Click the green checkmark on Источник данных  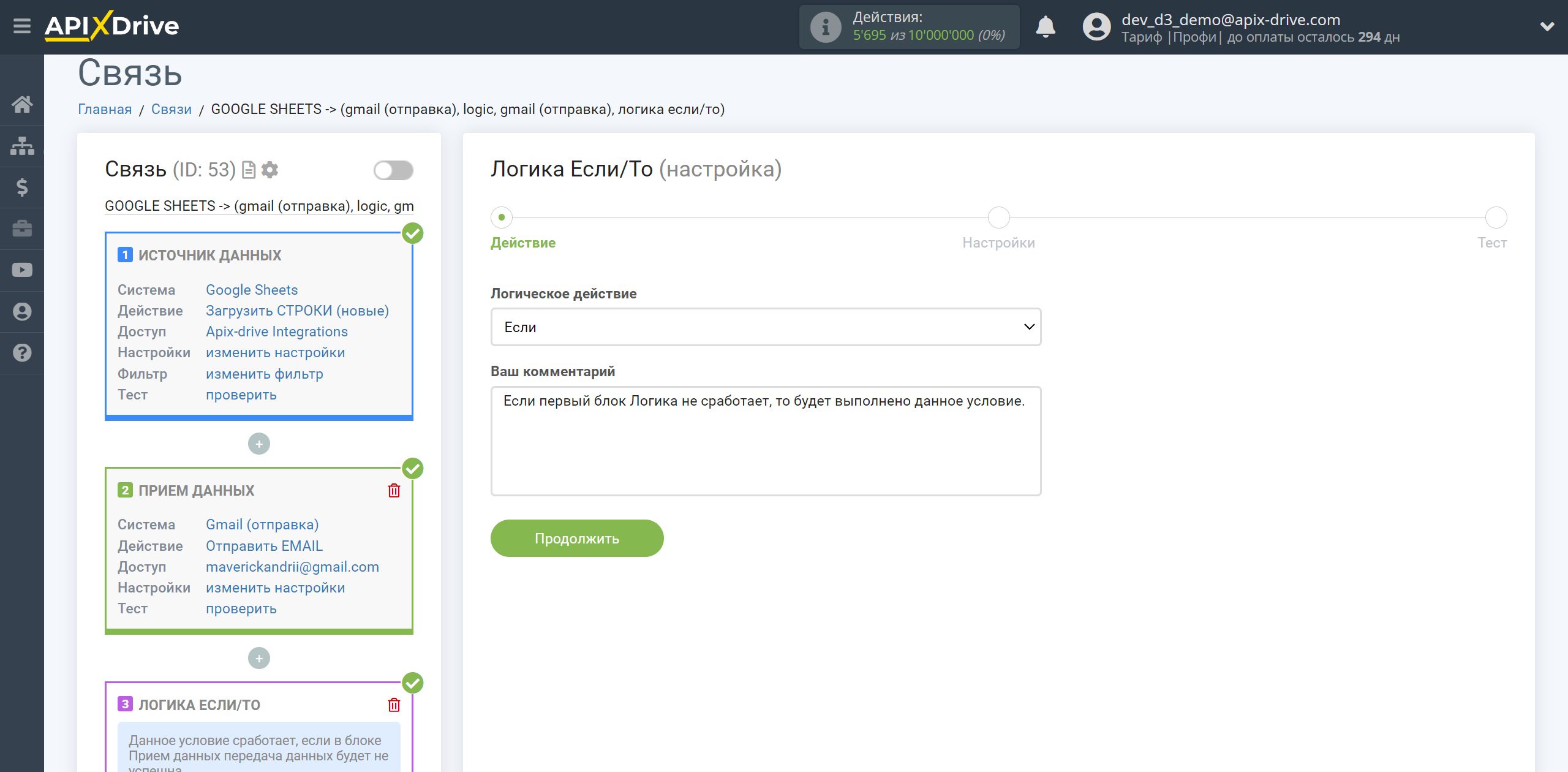pos(413,233)
